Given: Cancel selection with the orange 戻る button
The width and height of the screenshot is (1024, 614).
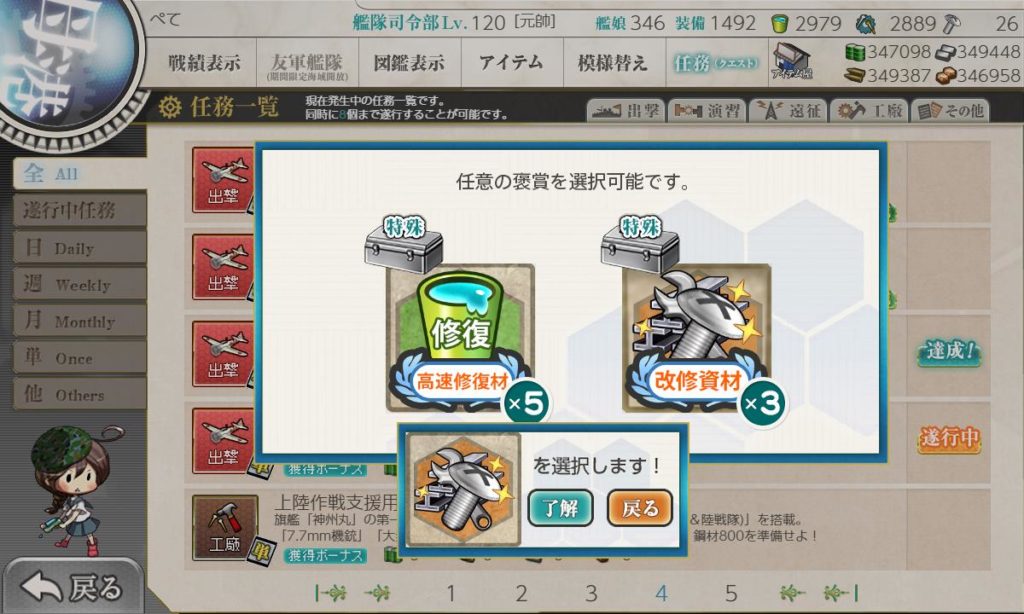Looking at the screenshot, I should point(639,508).
